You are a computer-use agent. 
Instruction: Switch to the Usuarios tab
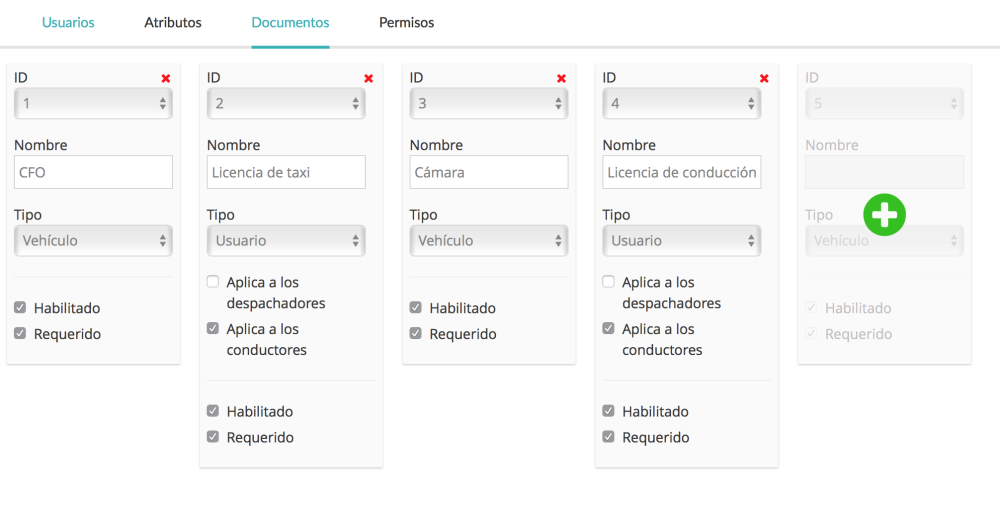pos(68,22)
